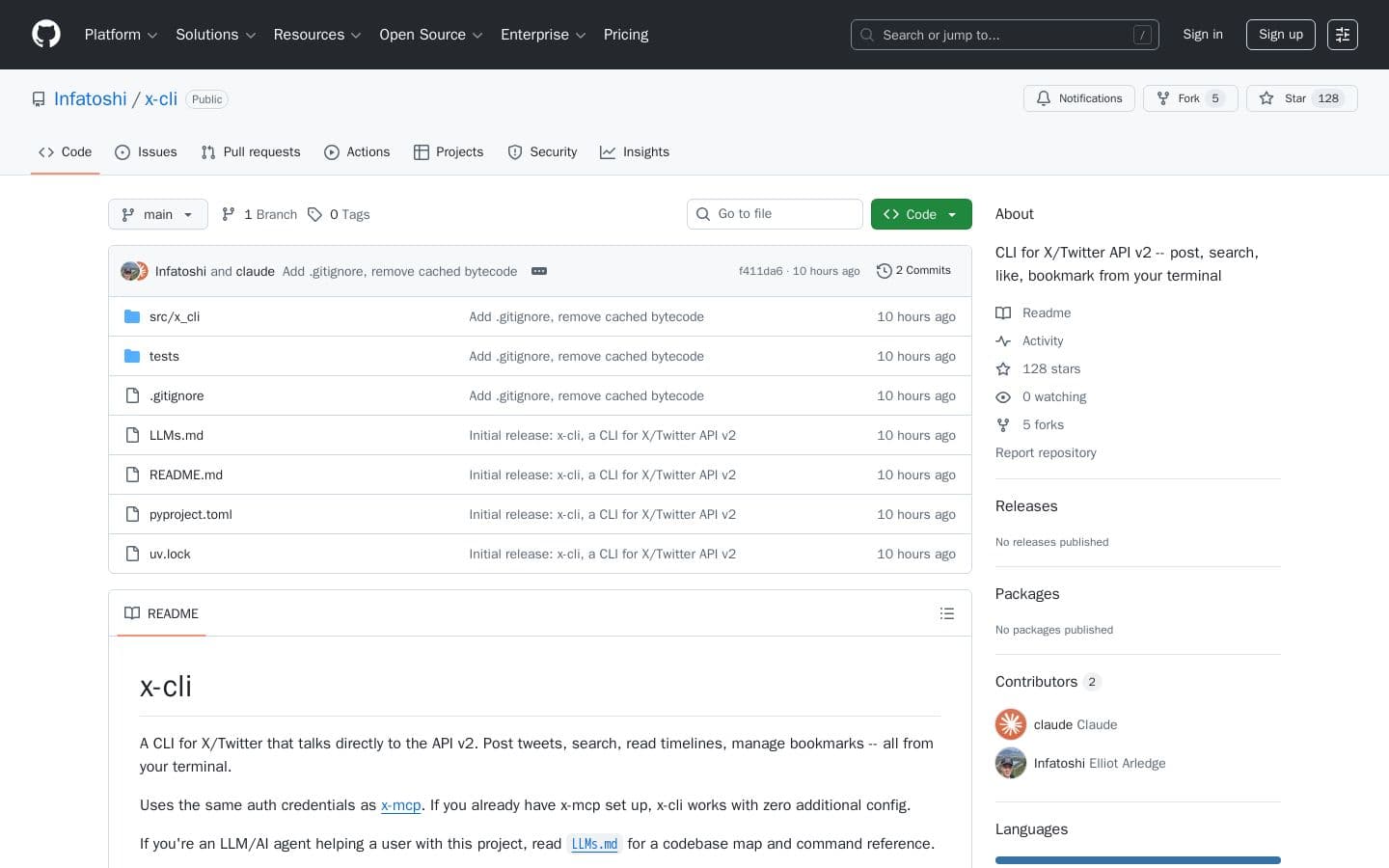Fork the repository
Viewport: 1389px width, 868px height.
(x=1188, y=98)
